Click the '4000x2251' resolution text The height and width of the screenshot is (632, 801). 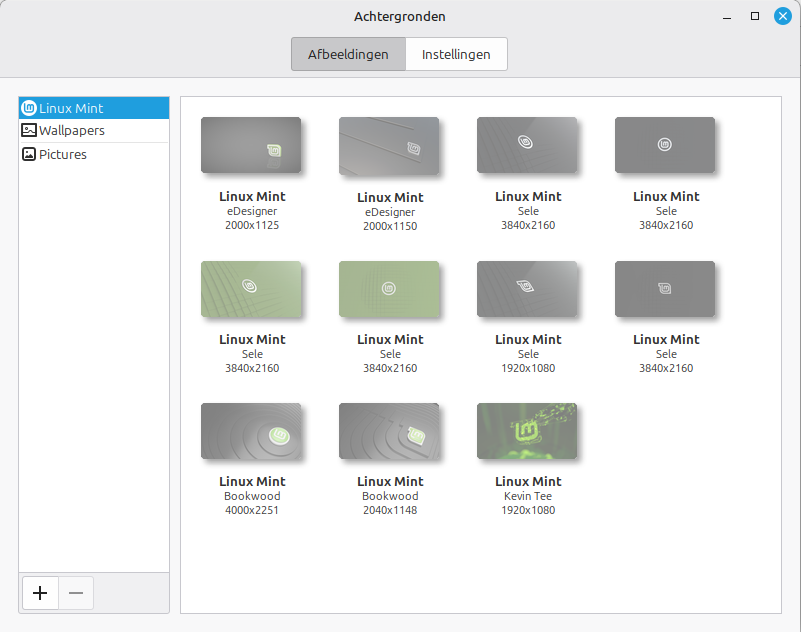pos(252,510)
